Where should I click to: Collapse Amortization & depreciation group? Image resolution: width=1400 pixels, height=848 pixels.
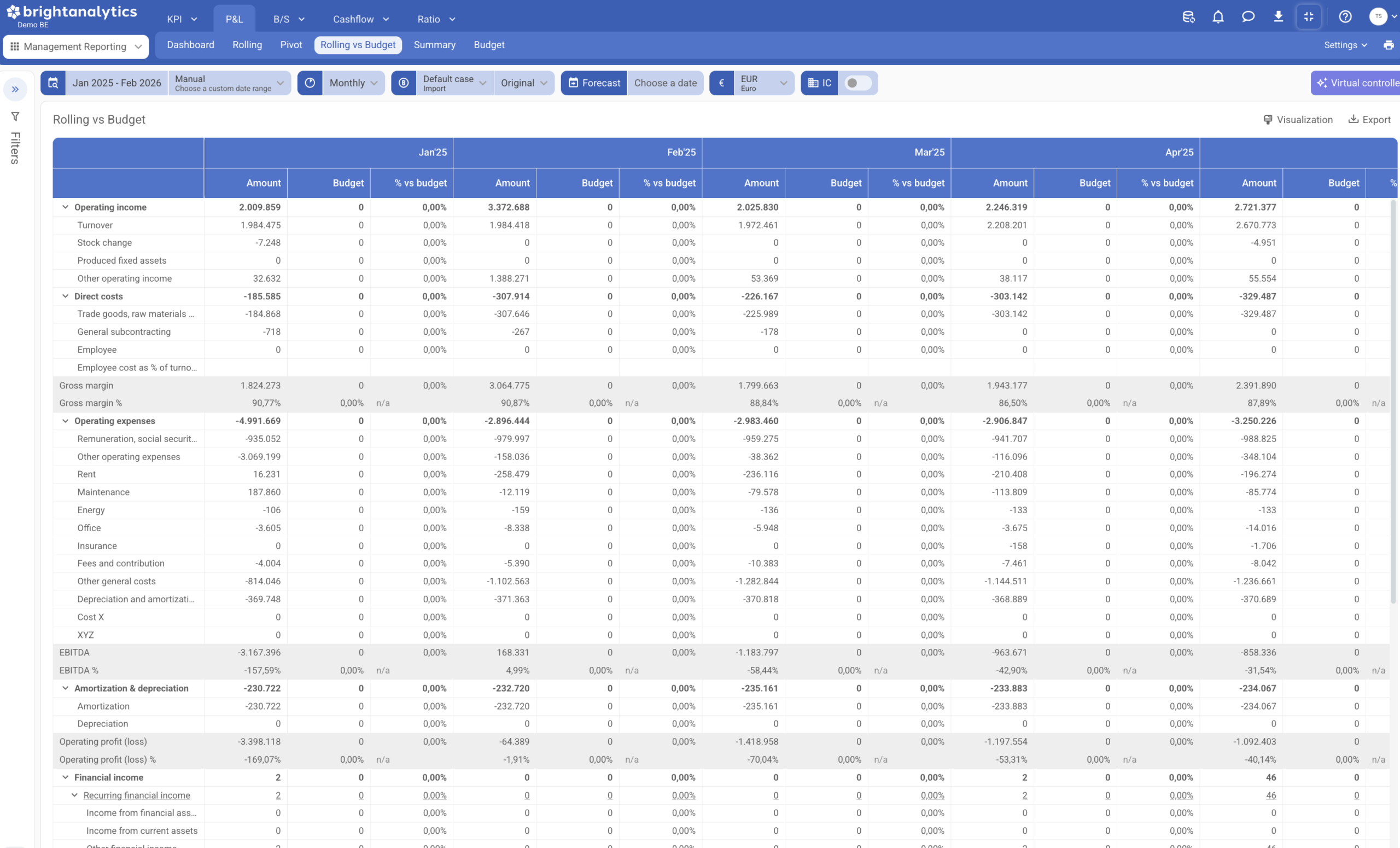65,688
